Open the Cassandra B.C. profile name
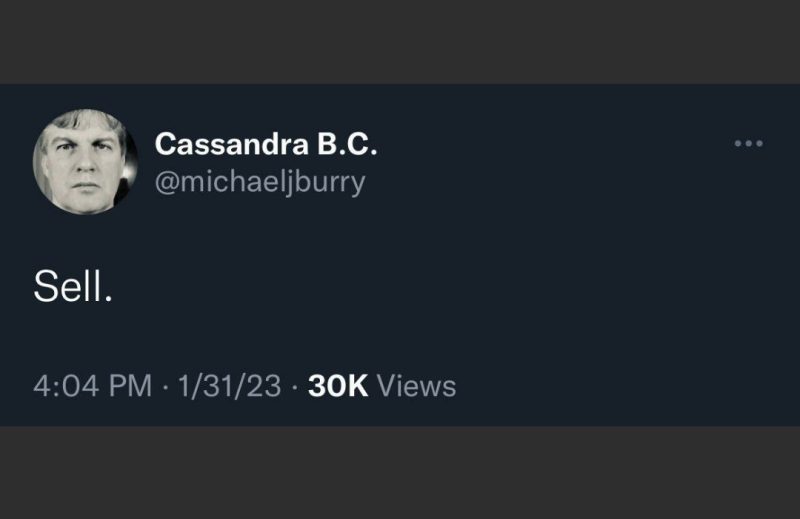Image resolution: width=800 pixels, height=519 pixels. click(x=266, y=145)
